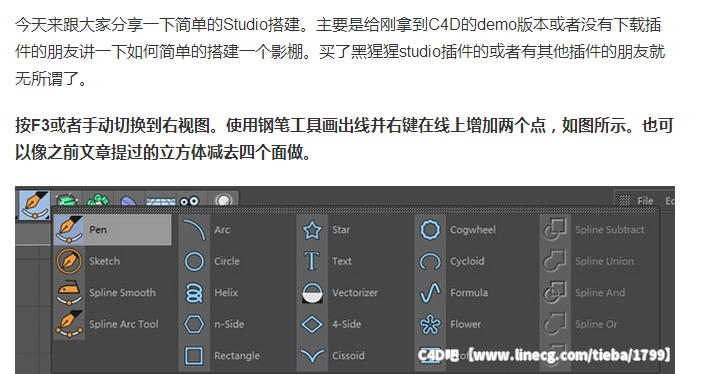Click the camera eyes toolbar icon
This screenshot has width=704, height=374.
click(x=189, y=201)
